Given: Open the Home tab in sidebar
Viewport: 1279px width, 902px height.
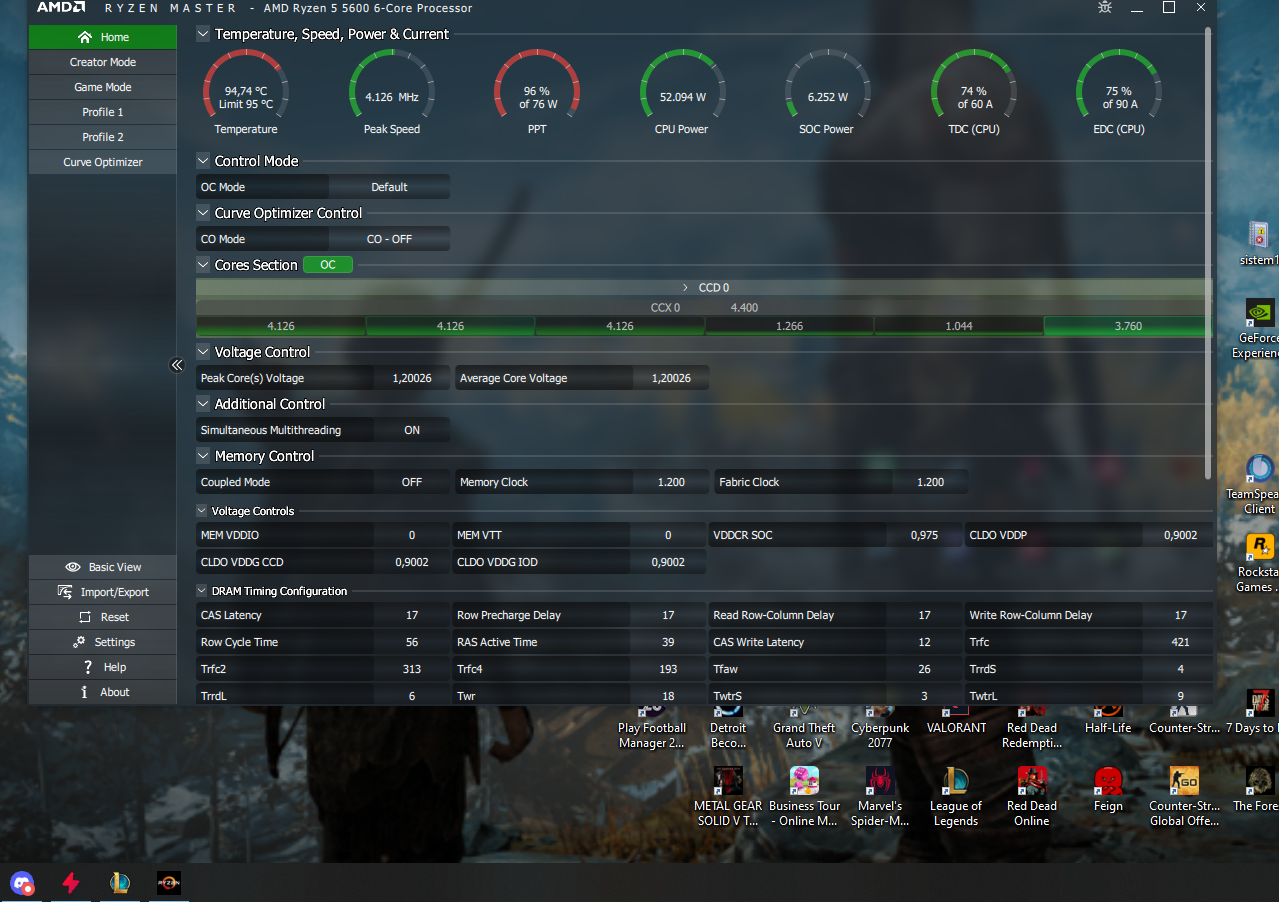Looking at the screenshot, I should (103, 37).
